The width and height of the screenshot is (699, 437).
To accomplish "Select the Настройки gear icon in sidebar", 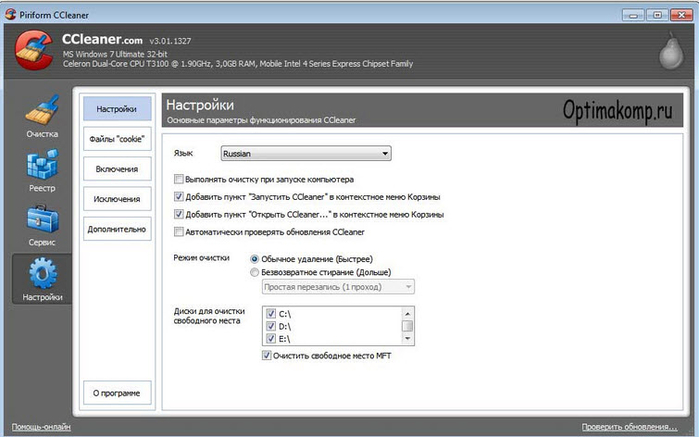I will point(43,272).
